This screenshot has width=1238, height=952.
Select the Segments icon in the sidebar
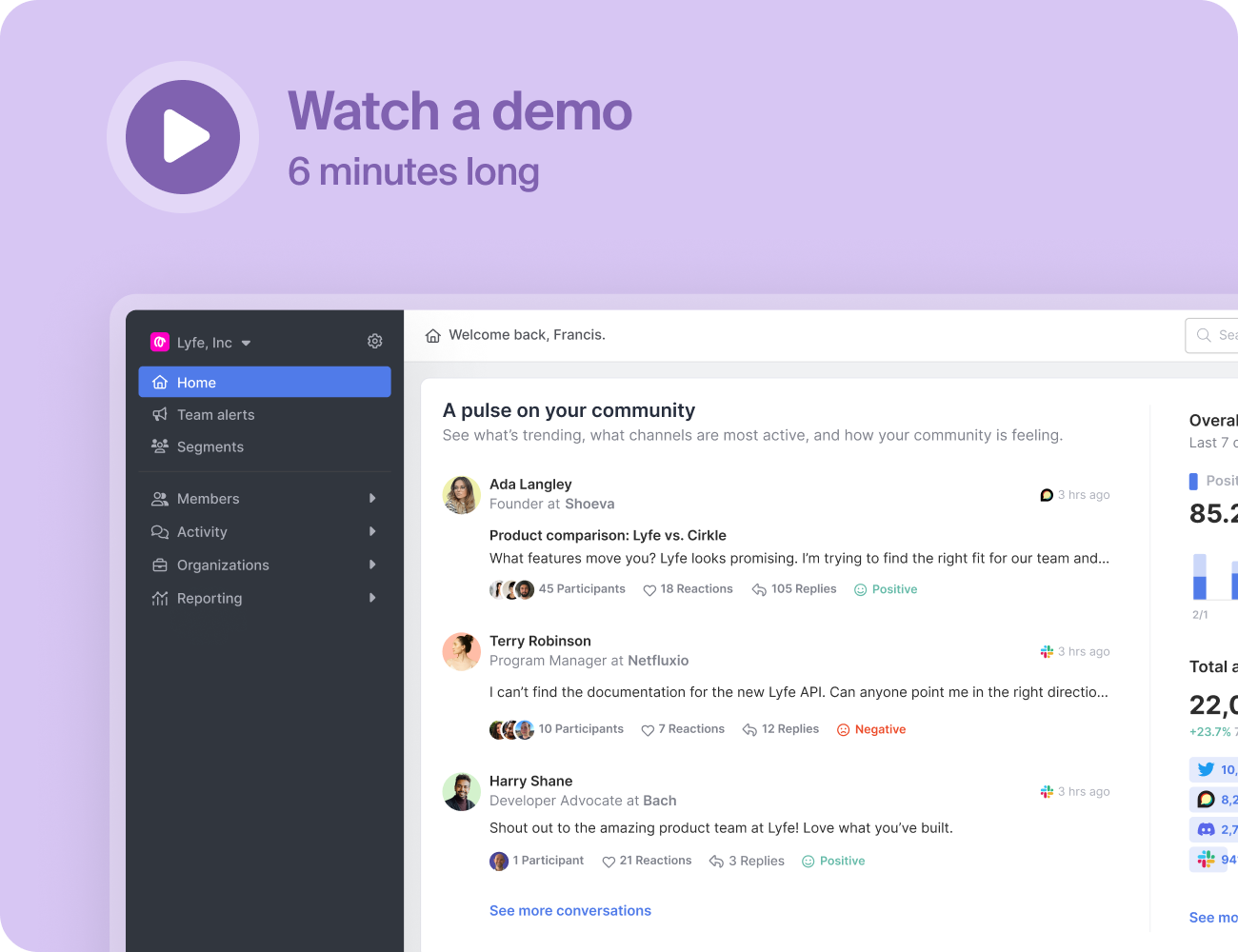[160, 446]
